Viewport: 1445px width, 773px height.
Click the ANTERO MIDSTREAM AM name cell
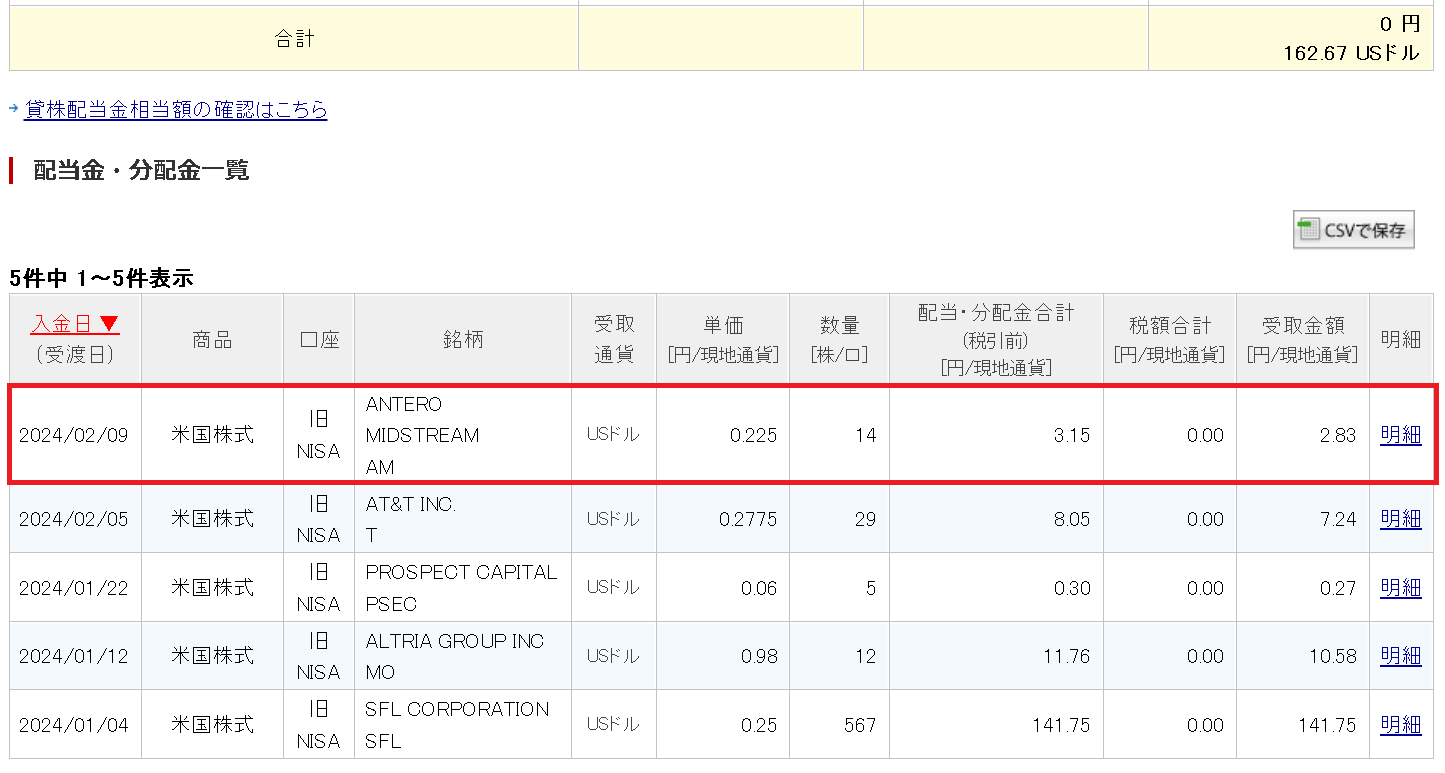(463, 435)
